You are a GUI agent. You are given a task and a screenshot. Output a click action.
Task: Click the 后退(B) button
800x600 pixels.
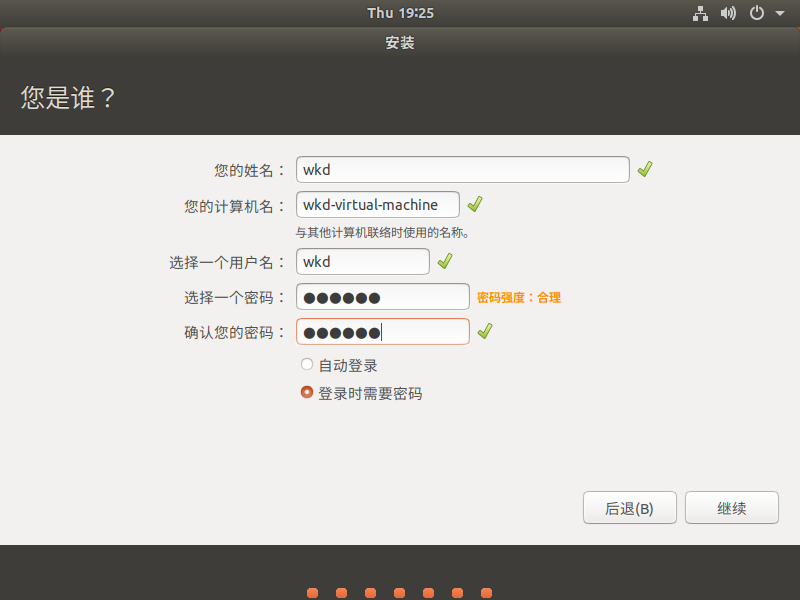click(x=630, y=508)
